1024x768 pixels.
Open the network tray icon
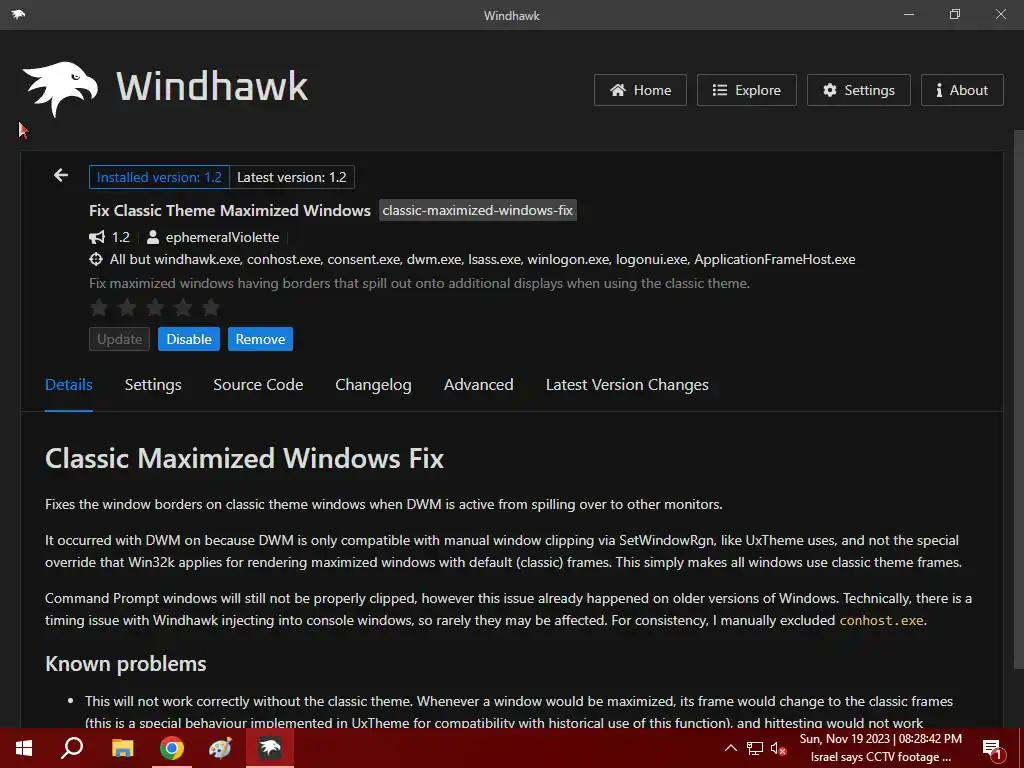pos(755,748)
